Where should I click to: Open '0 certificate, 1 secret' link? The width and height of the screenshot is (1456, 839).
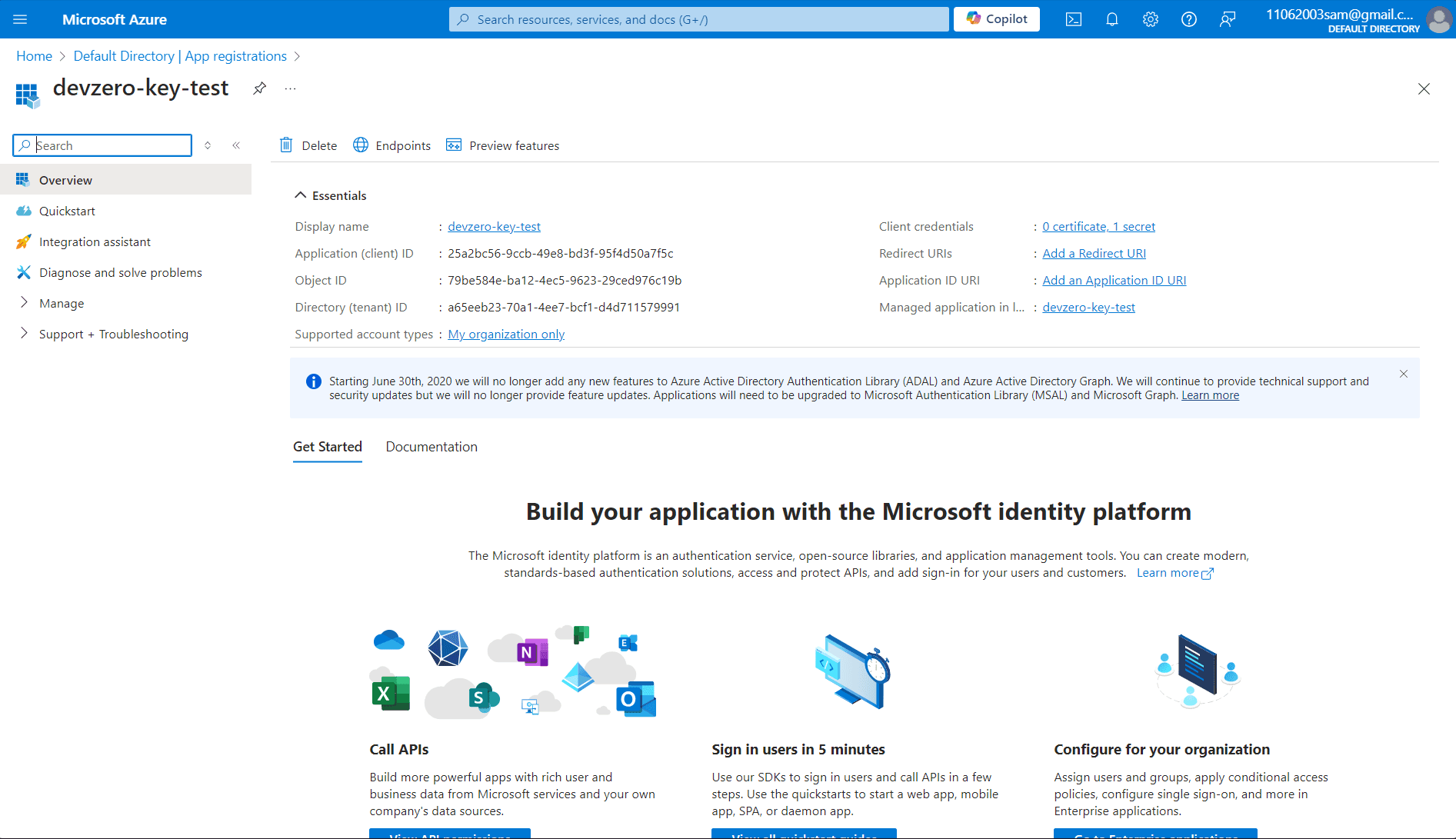click(1098, 227)
